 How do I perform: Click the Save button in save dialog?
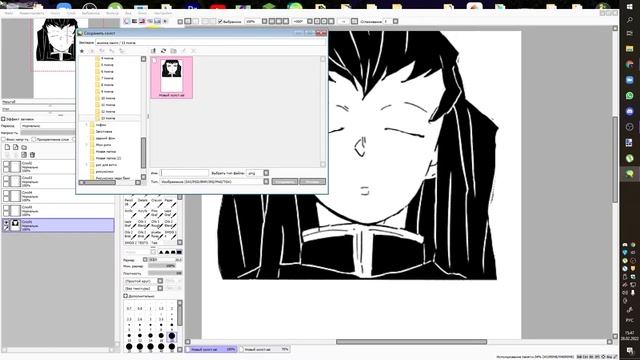[284, 182]
